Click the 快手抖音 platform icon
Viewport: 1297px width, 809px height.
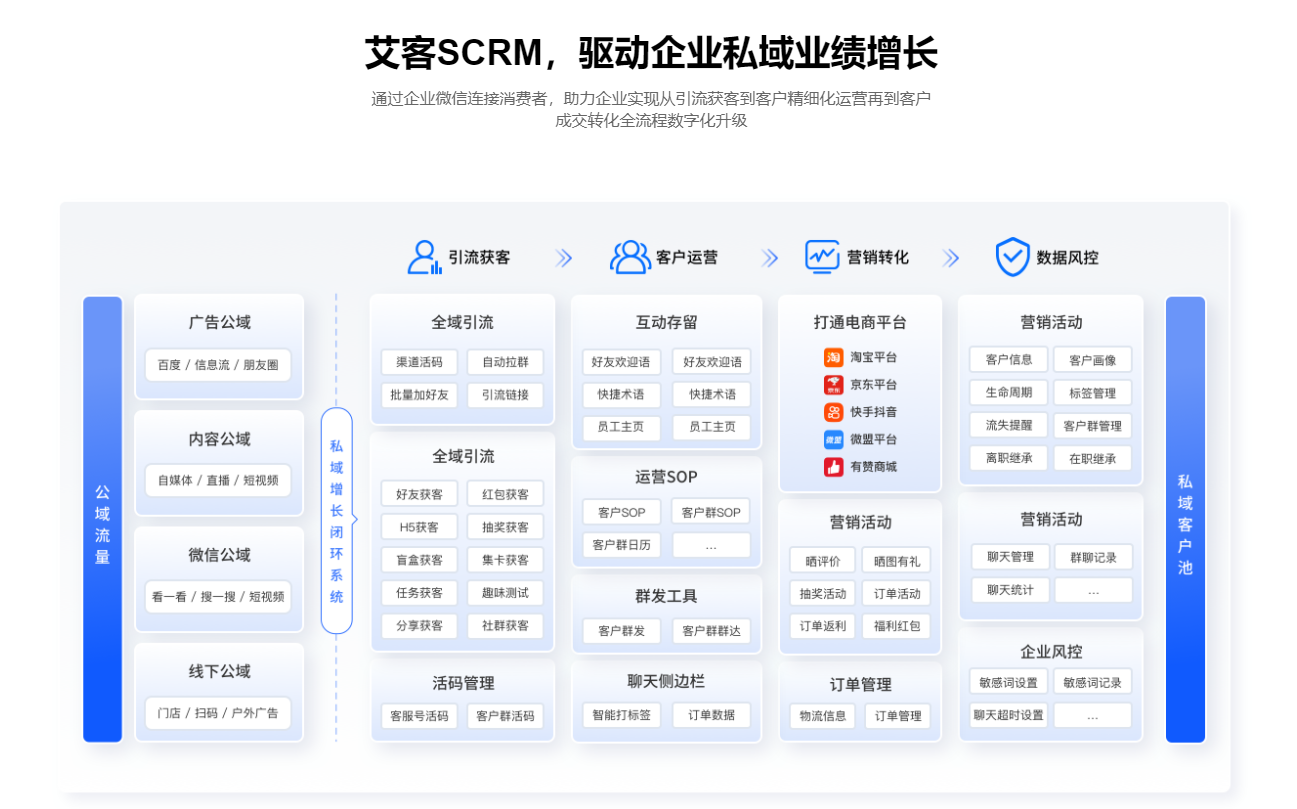[833, 412]
